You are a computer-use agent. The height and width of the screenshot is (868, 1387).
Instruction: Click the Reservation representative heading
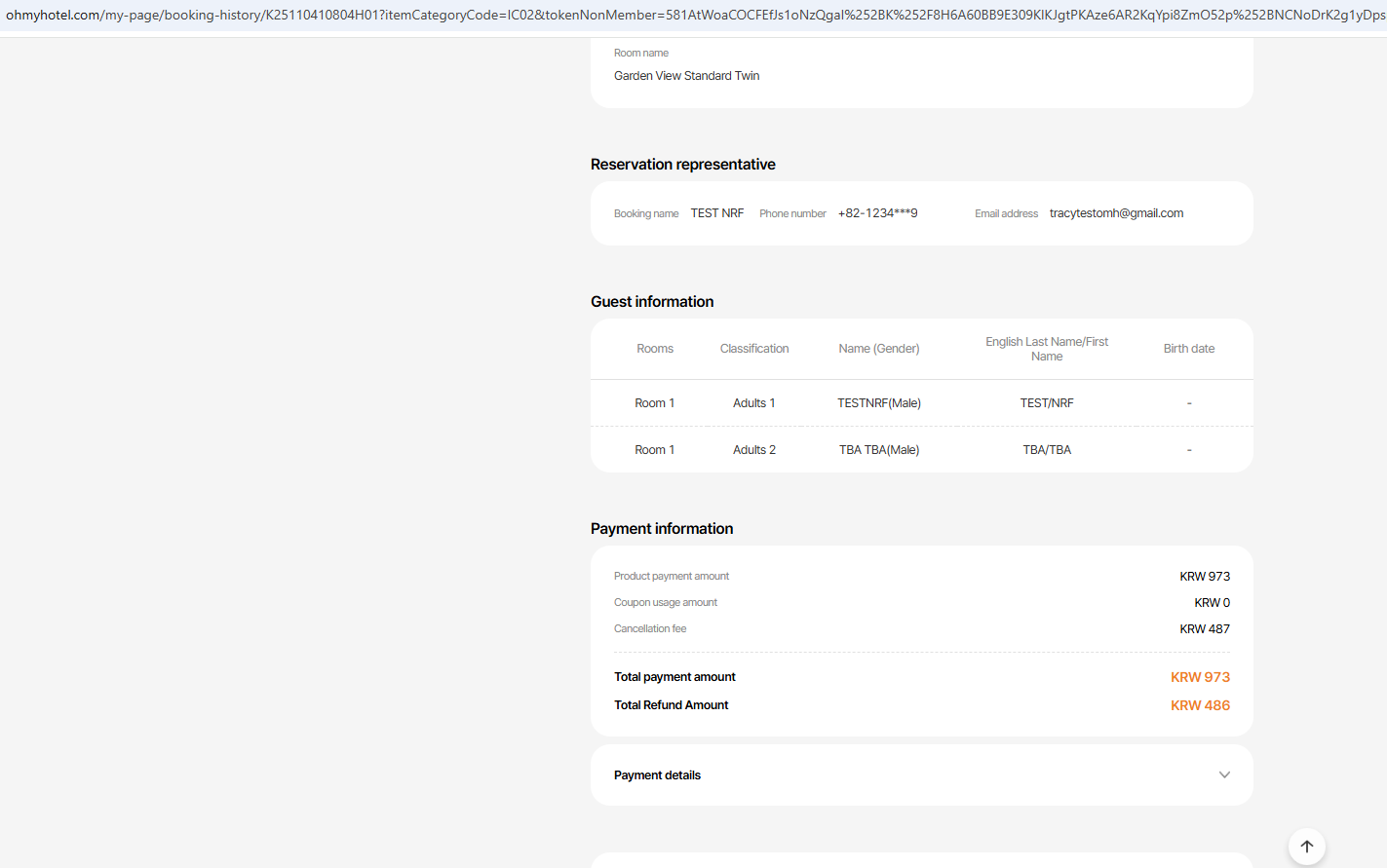[682, 165]
